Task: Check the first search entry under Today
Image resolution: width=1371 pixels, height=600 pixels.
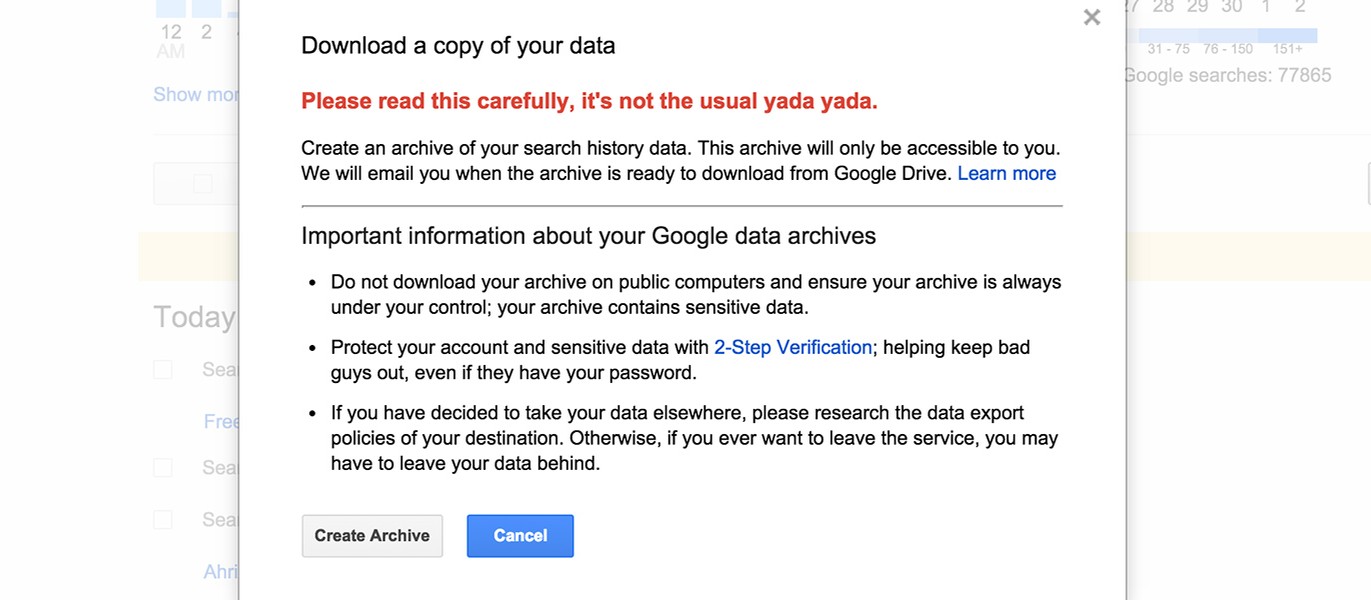Action: coord(163,370)
